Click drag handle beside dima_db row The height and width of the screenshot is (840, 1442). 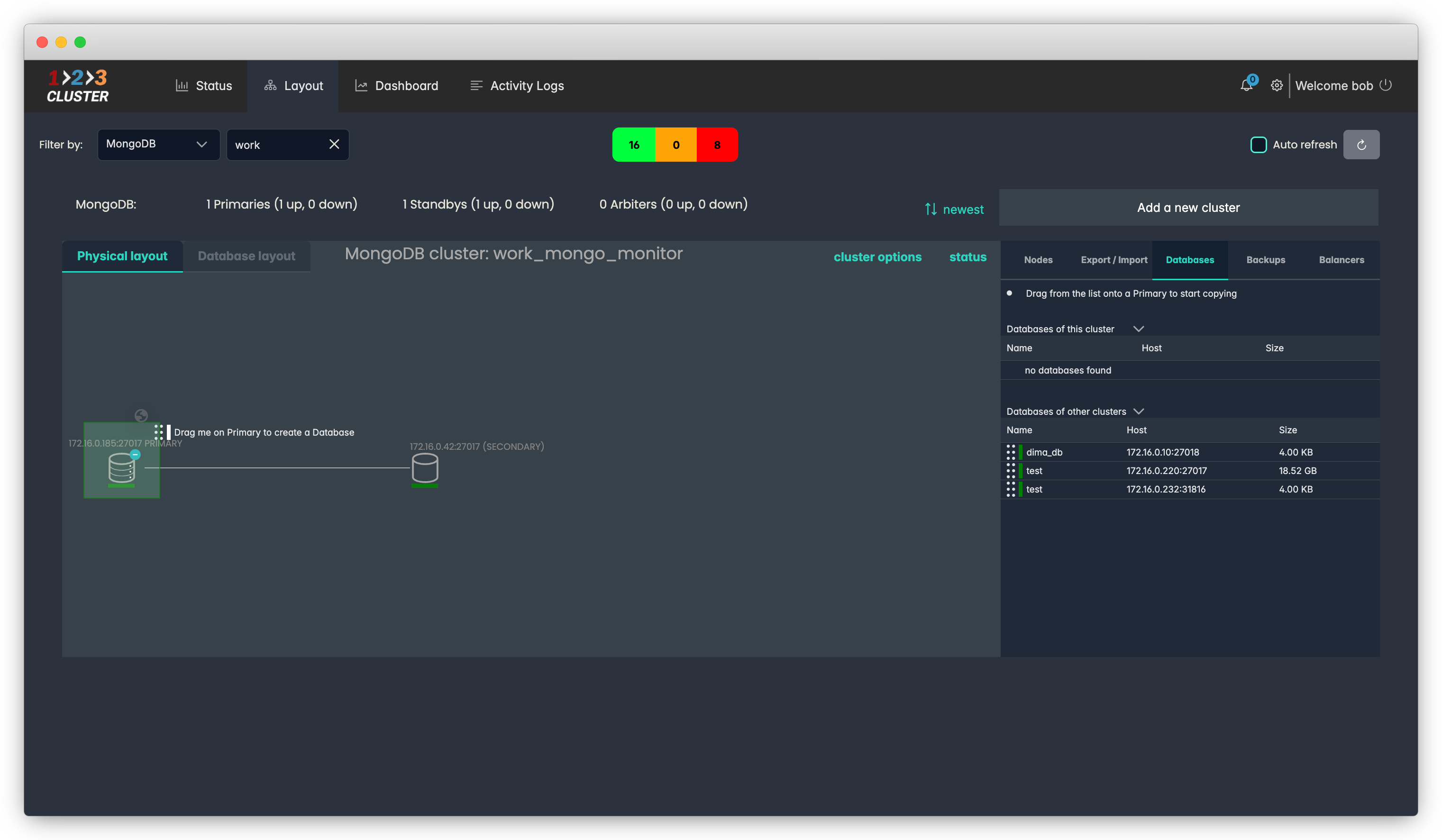(x=1011, y=452)
